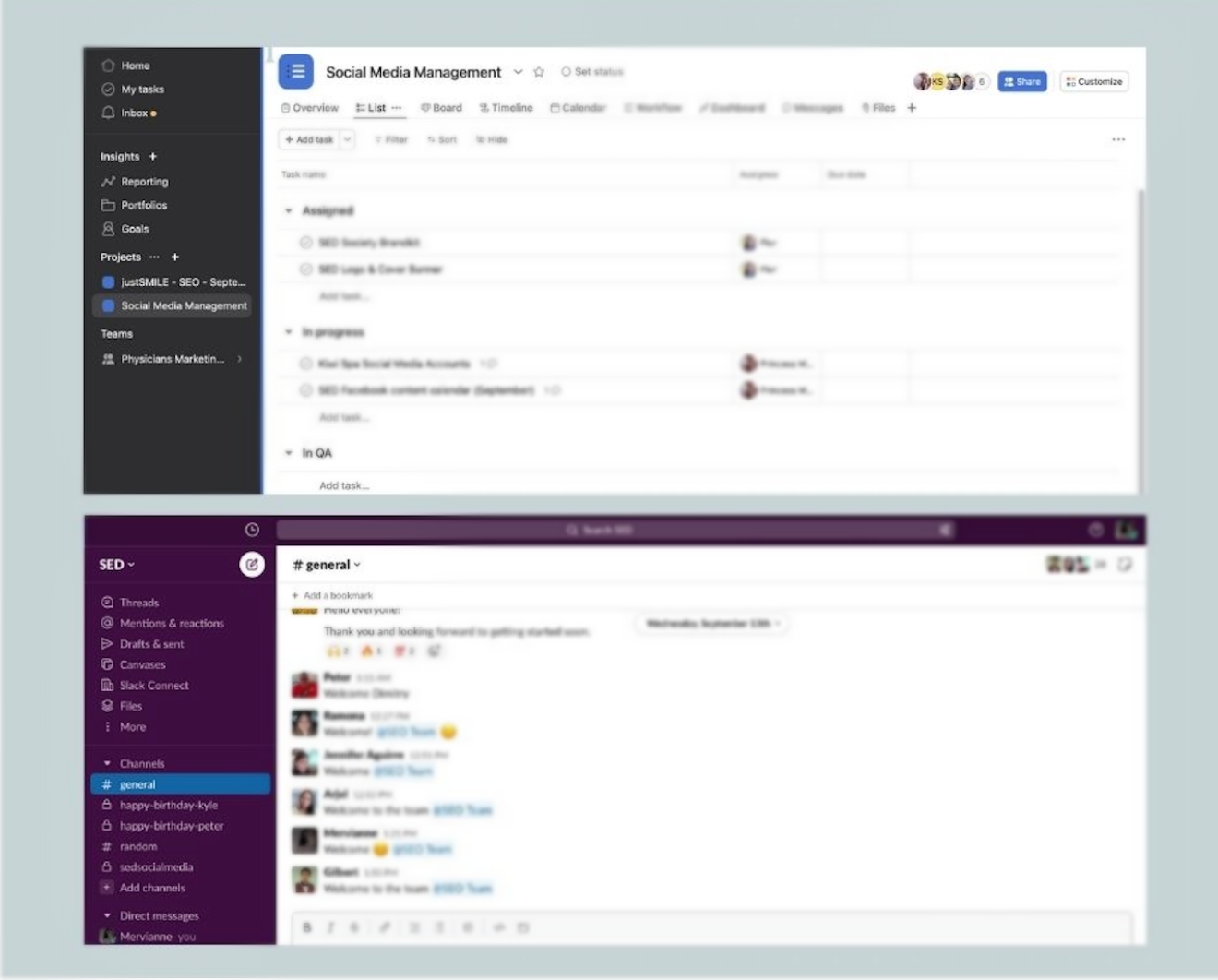The width and height of the screenshot is (1218, 980).
Task: Mark SED Society Brandkit task complete
Action: [x=306, y=243]
